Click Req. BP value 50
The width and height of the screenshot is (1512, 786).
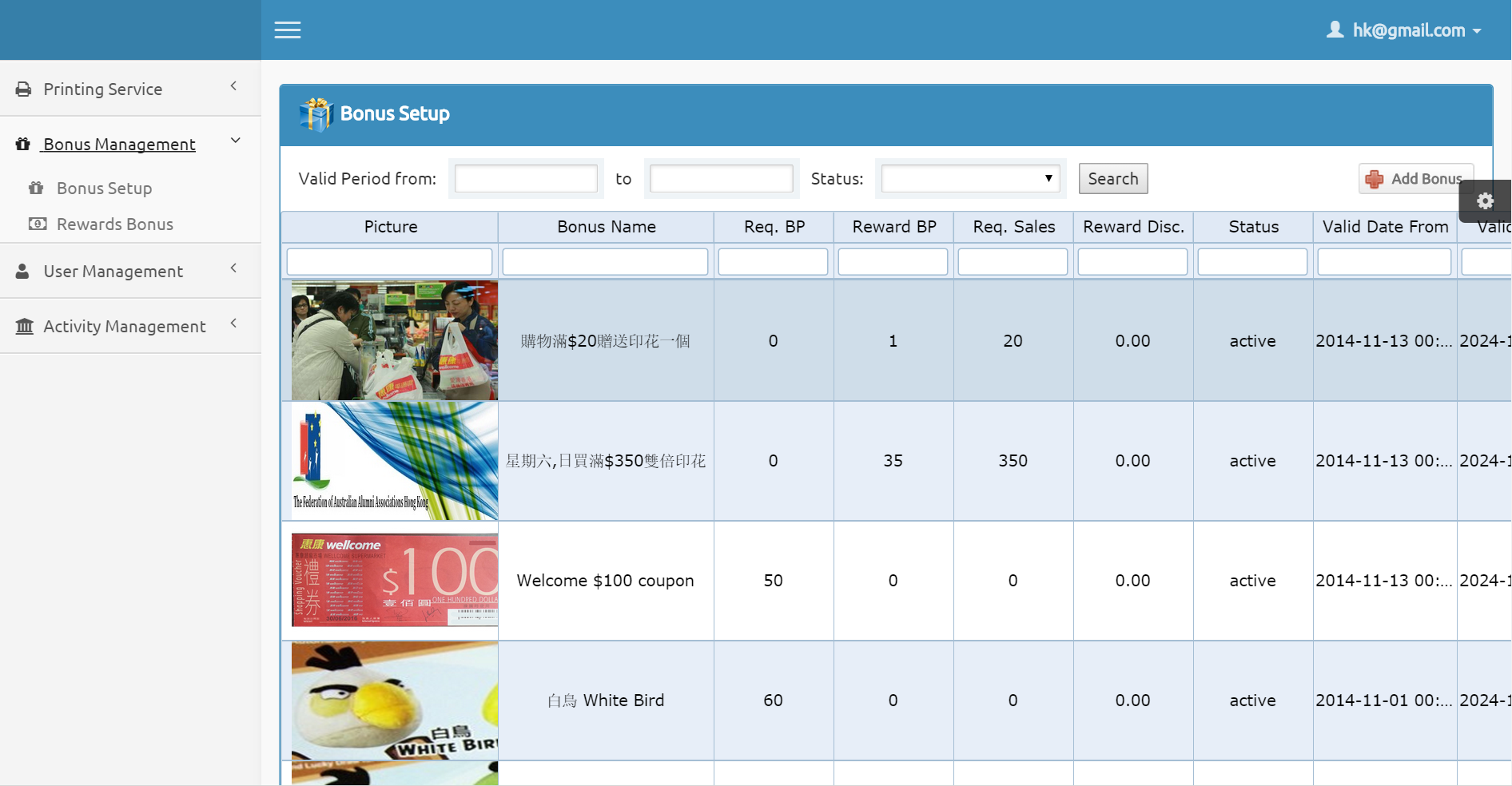(x=774, y=581)
